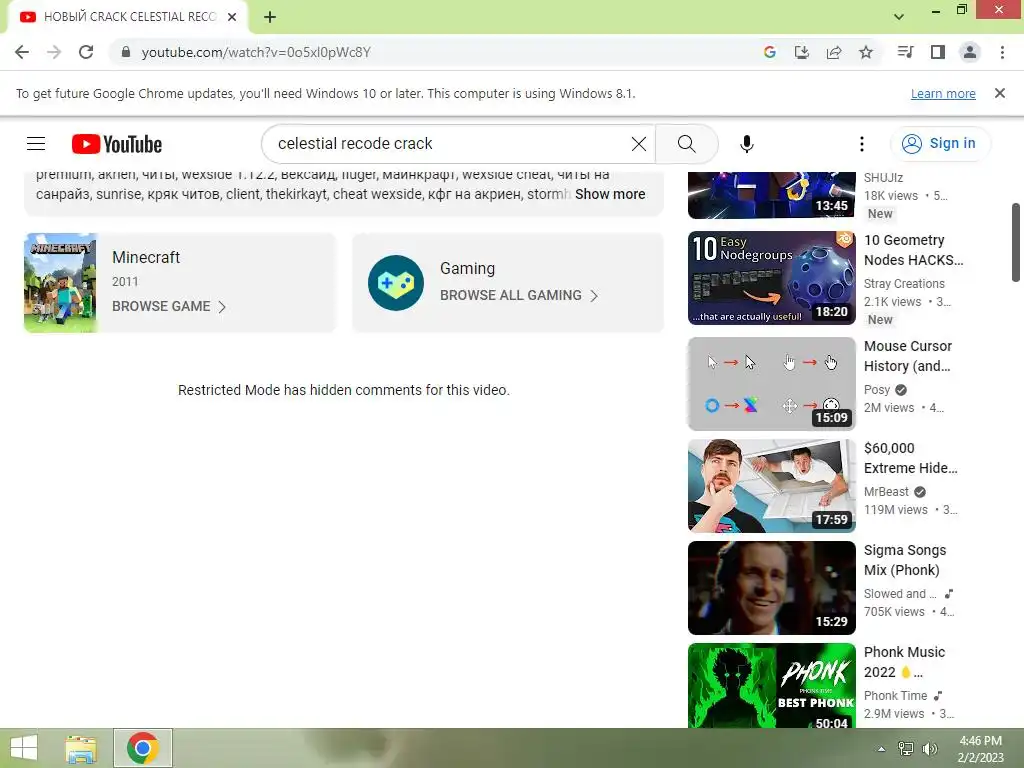The image size is (1024, 768).
Task: Open the 10 Easy Nodegroups thumbnail
Action: 771,278
